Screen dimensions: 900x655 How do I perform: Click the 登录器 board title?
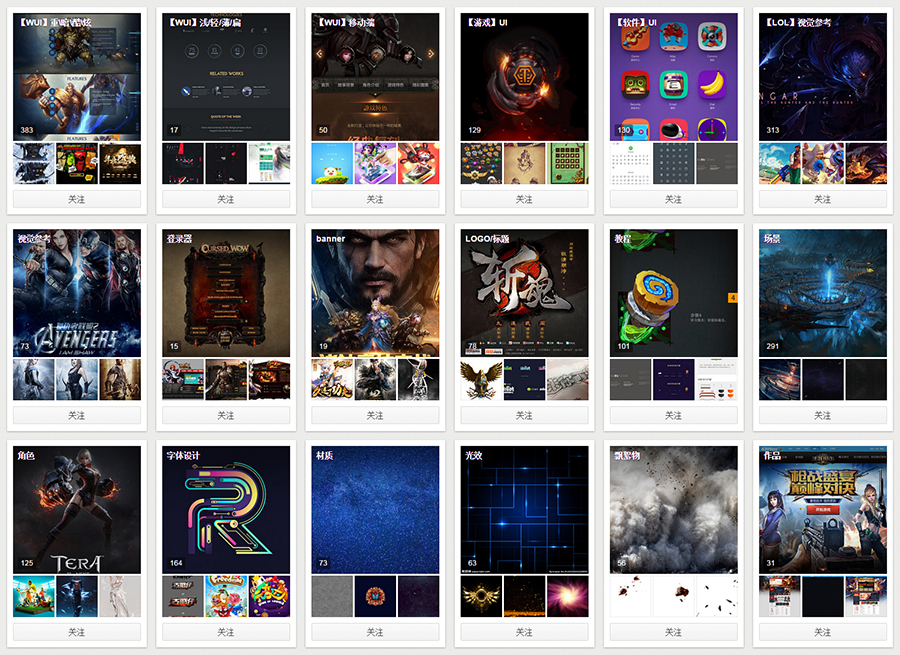point(179,238)
